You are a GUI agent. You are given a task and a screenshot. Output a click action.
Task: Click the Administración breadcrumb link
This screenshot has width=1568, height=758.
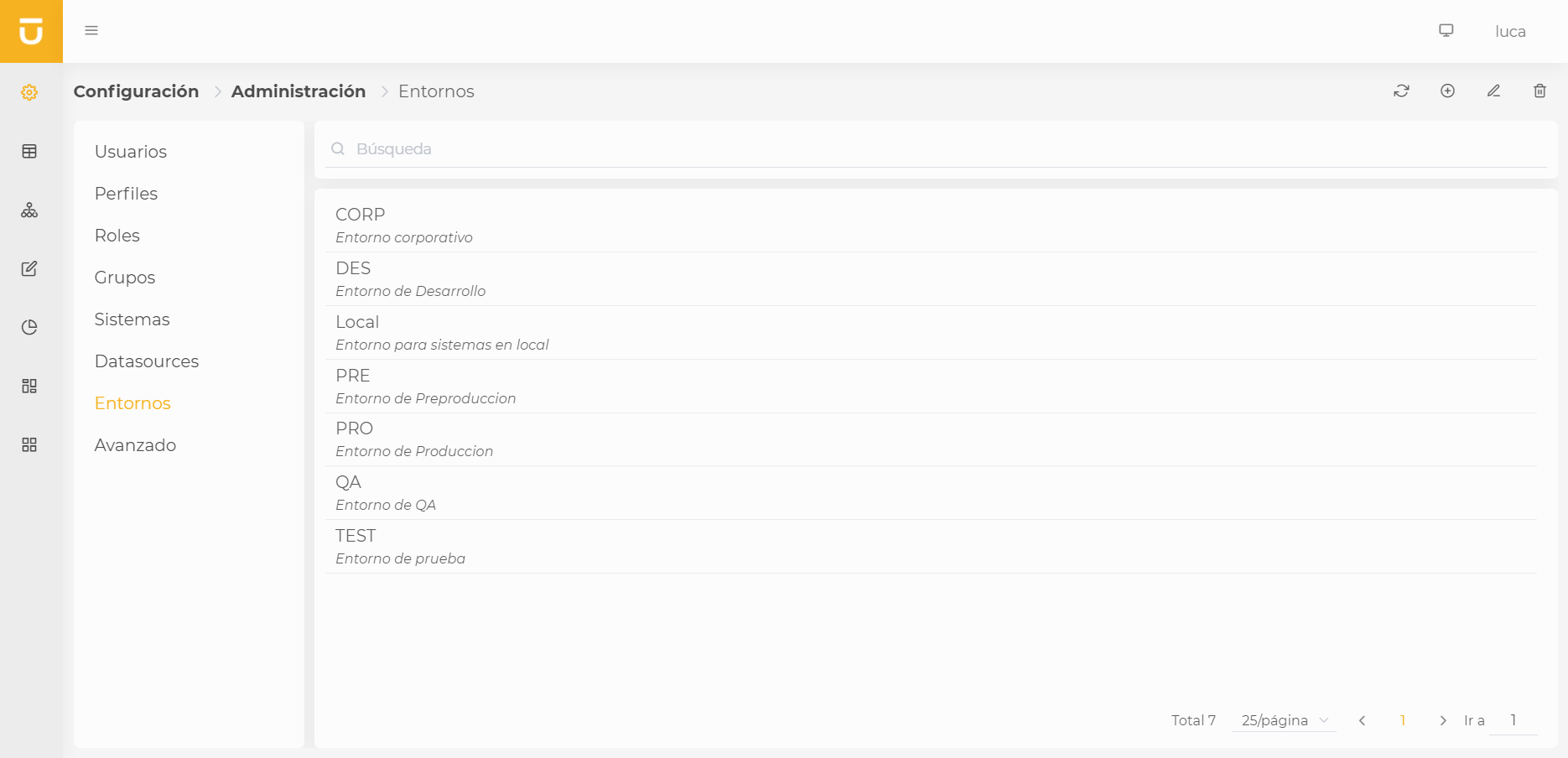(299, 91)
